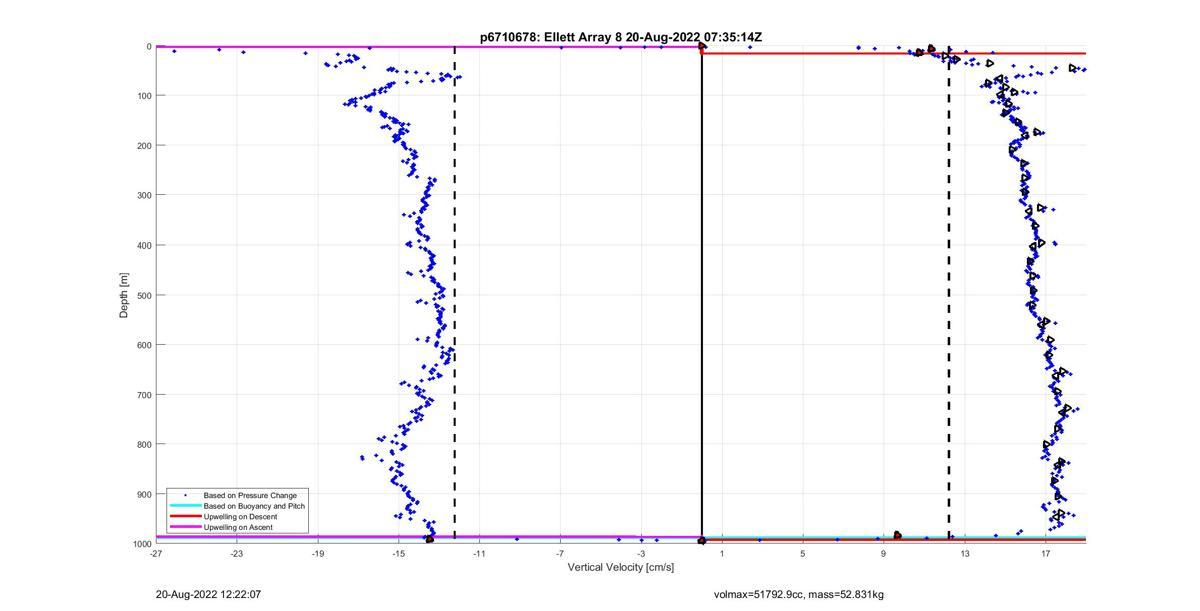Click legend entry Based on Pressure Change

tap(250, 495)
